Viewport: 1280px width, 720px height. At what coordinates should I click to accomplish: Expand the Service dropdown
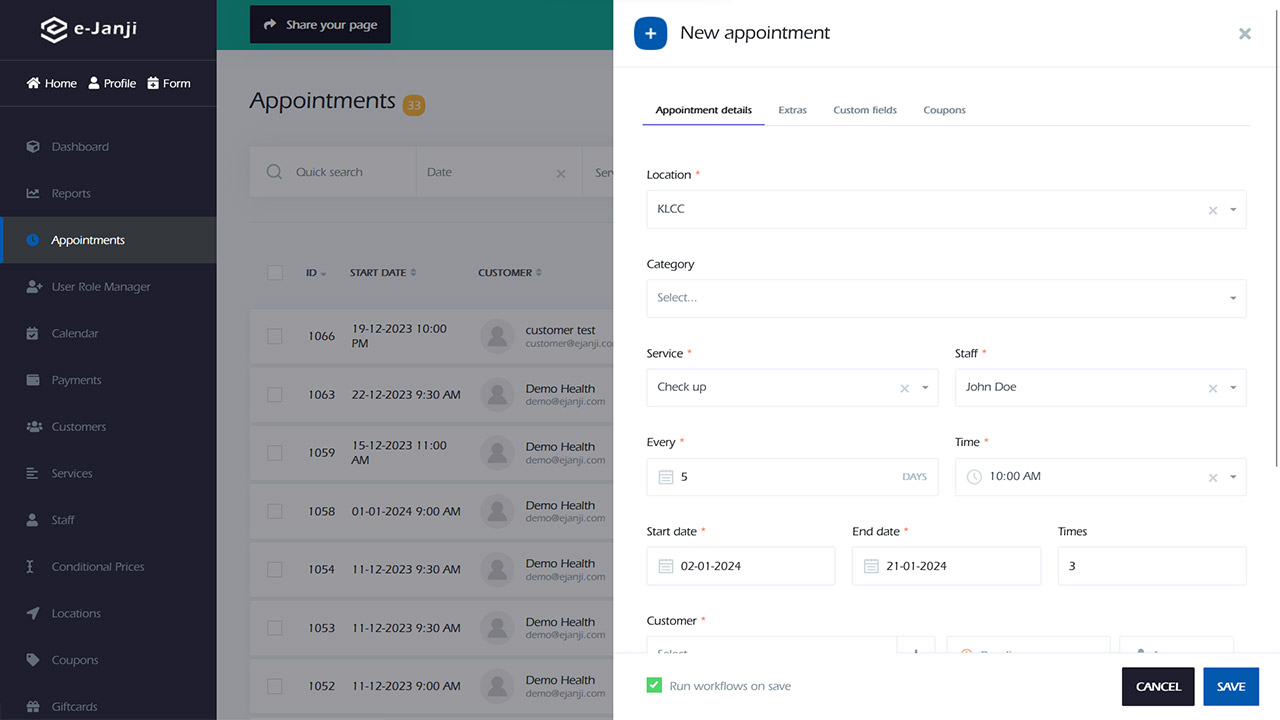(925, 388)
